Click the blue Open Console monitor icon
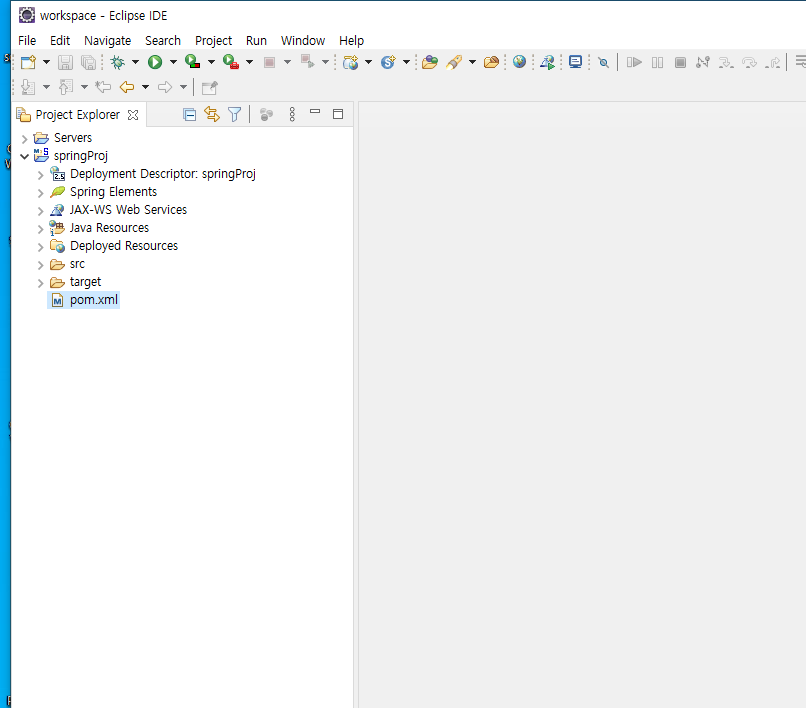 click(576, 62)
